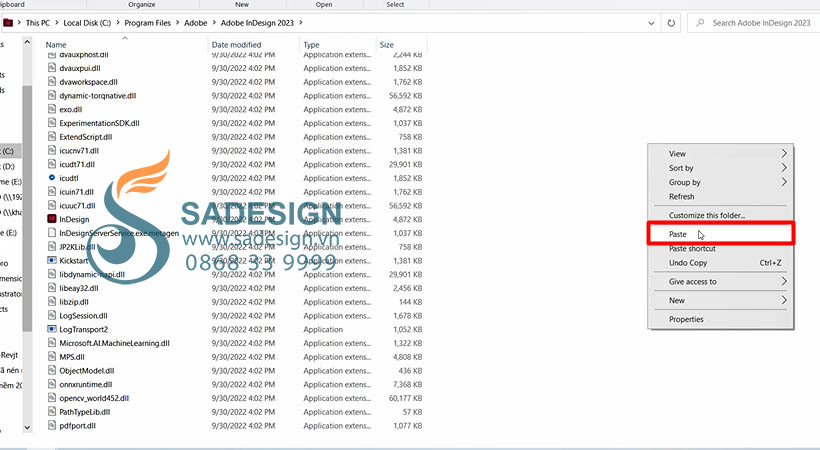Screen dimensions: 820x450
Task: Go to Local Disk (C:) breadcrumb
Action: pyautogui.click(x=87, y=23)
